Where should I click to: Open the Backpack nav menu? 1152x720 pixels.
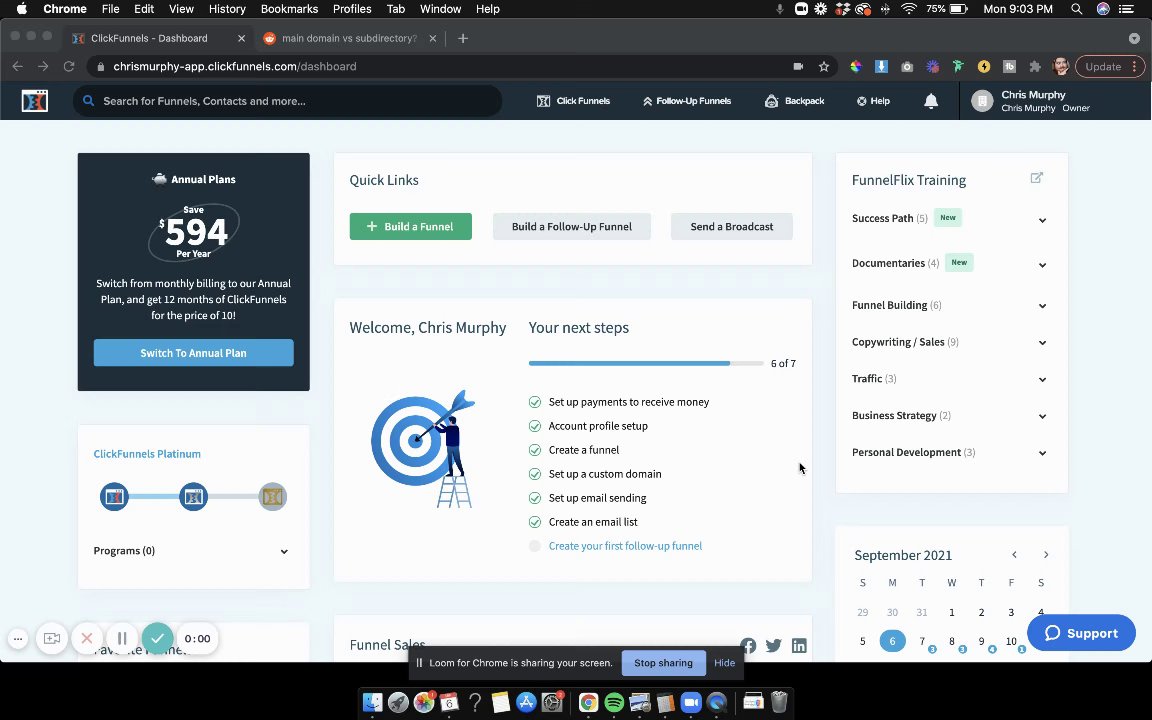(x=794, y=101)
